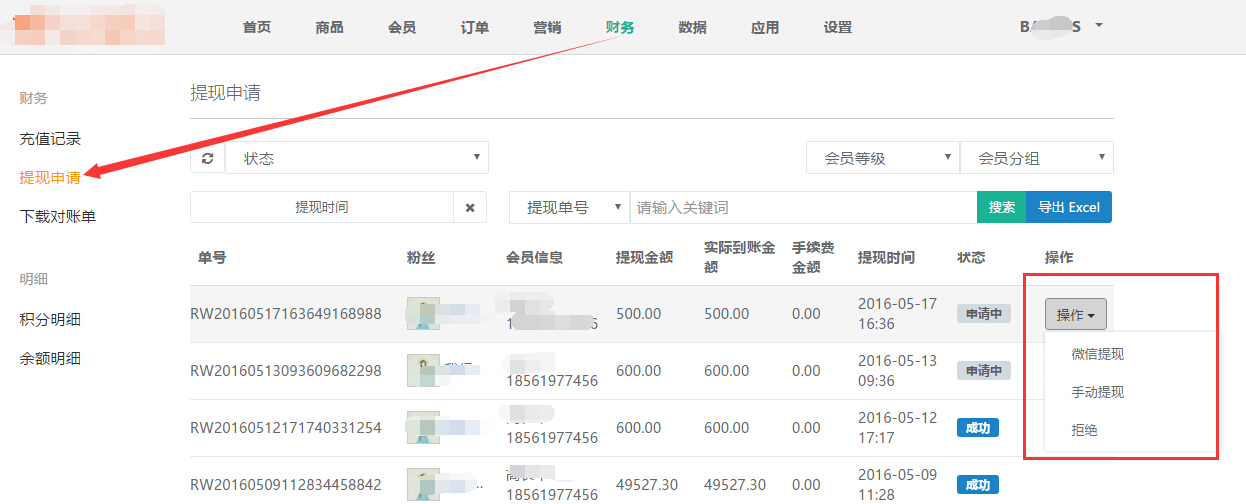The width and height of the screenshot is (1246, 504).
Task: Click the 导出 Excel button
Action: 1069,208
